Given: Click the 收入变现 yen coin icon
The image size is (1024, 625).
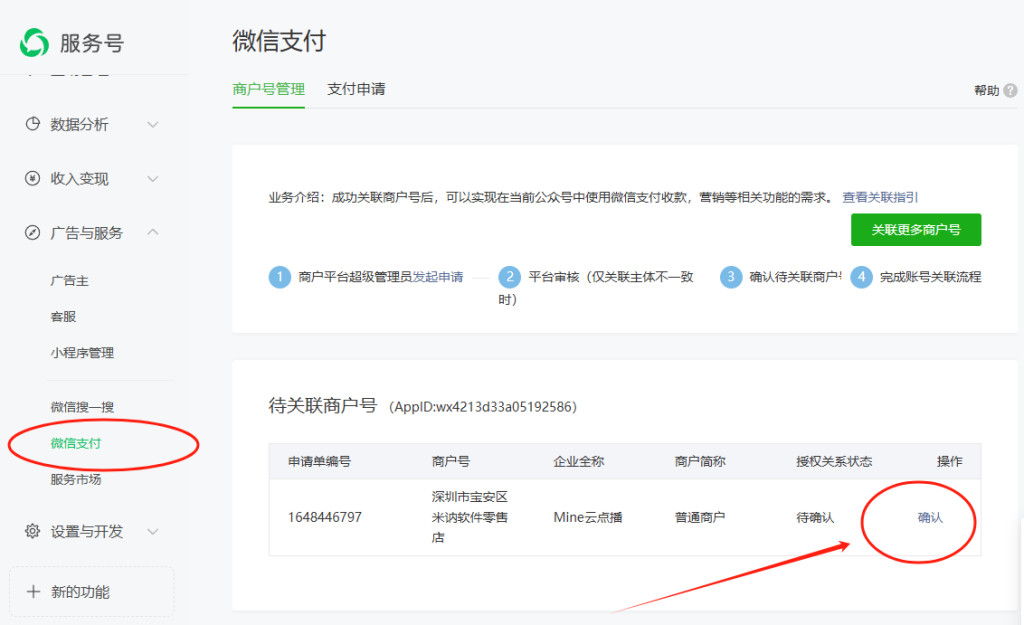Looking at the screenshot, I should coord(32,178).
